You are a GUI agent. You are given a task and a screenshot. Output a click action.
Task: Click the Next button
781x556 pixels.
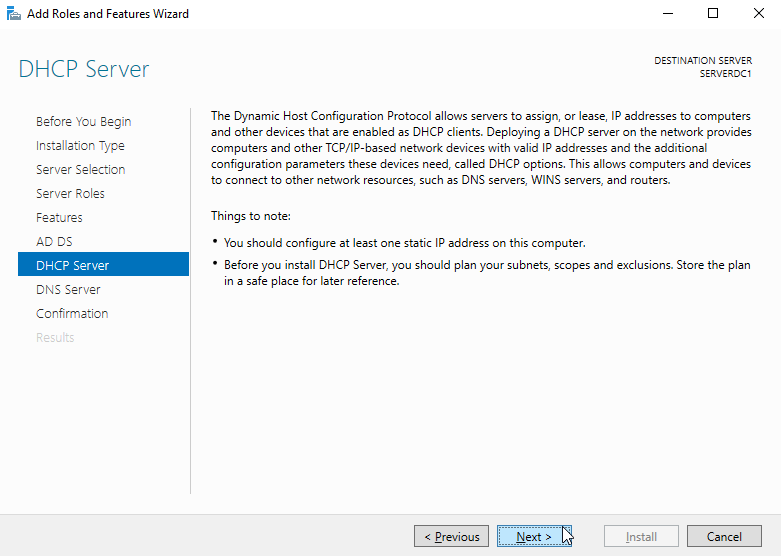coord(534,536)
